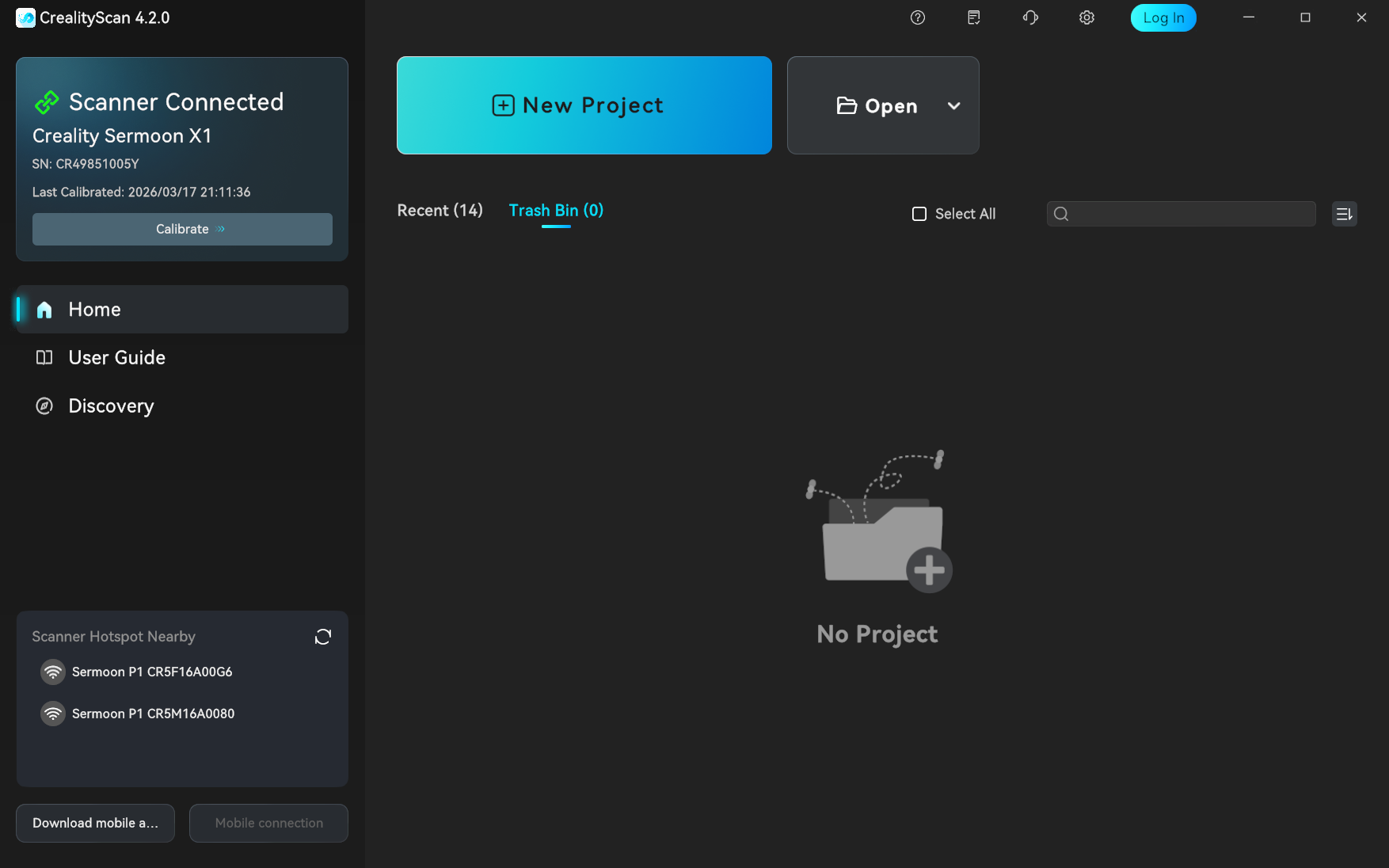The width and height of the screenshot is (1389, 868).
Task: Click the green scanner connected link icon
Action: click(x=47, y=102)
